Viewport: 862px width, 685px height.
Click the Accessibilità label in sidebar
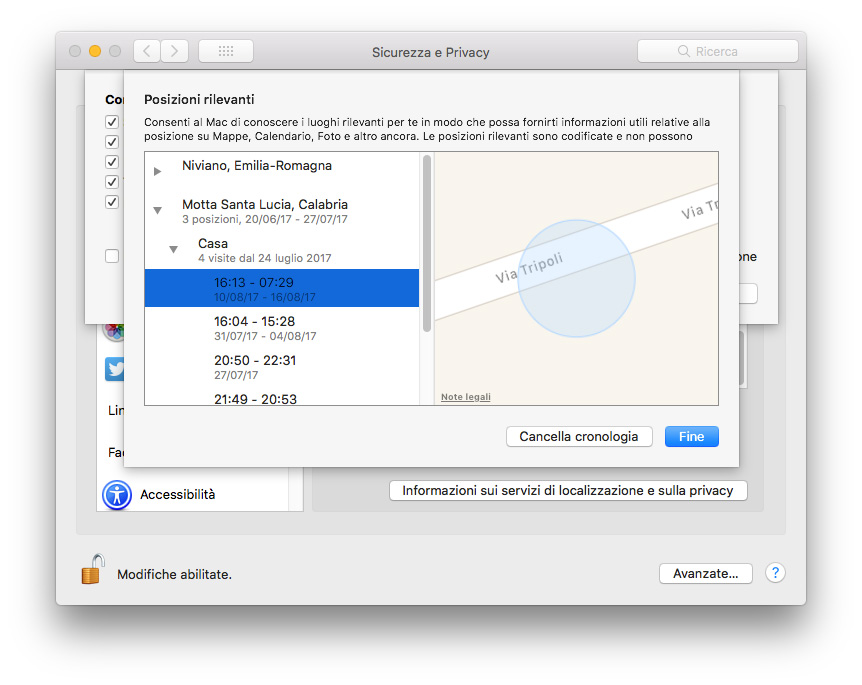pyautogui.click(x=178, y=495)
